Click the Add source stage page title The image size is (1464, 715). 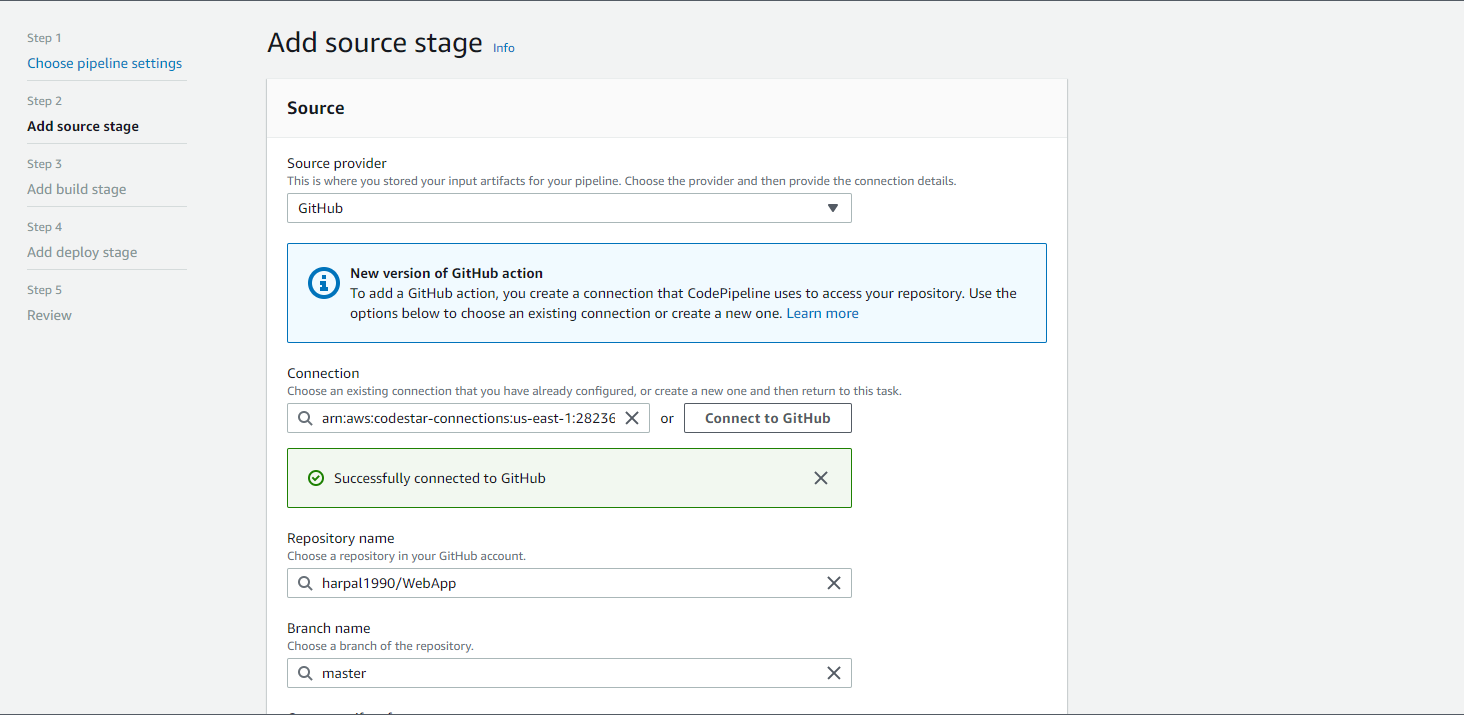tap(375, 43)
